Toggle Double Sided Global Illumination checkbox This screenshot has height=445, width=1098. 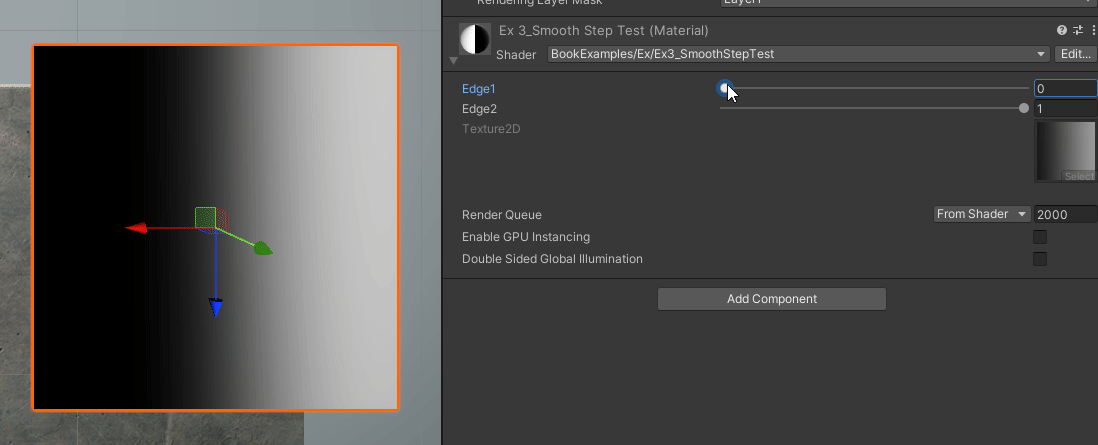point(1040,259)
